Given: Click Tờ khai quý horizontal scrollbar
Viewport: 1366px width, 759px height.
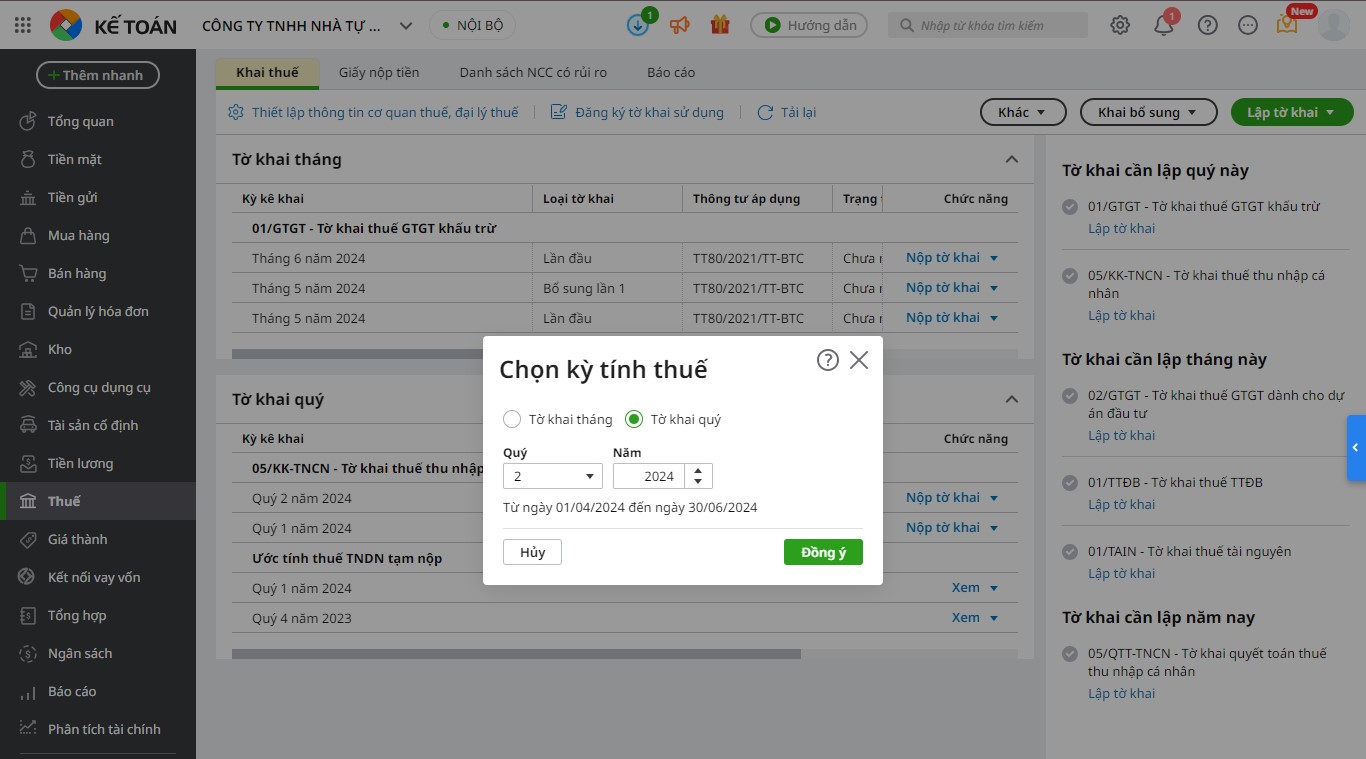Looking at the screenshot, I should tap(516, 654).
